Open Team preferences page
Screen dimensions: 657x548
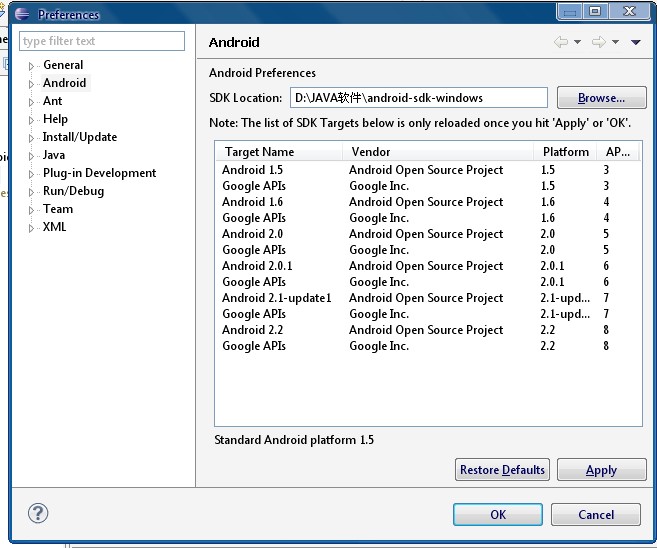tap(58, 209)
